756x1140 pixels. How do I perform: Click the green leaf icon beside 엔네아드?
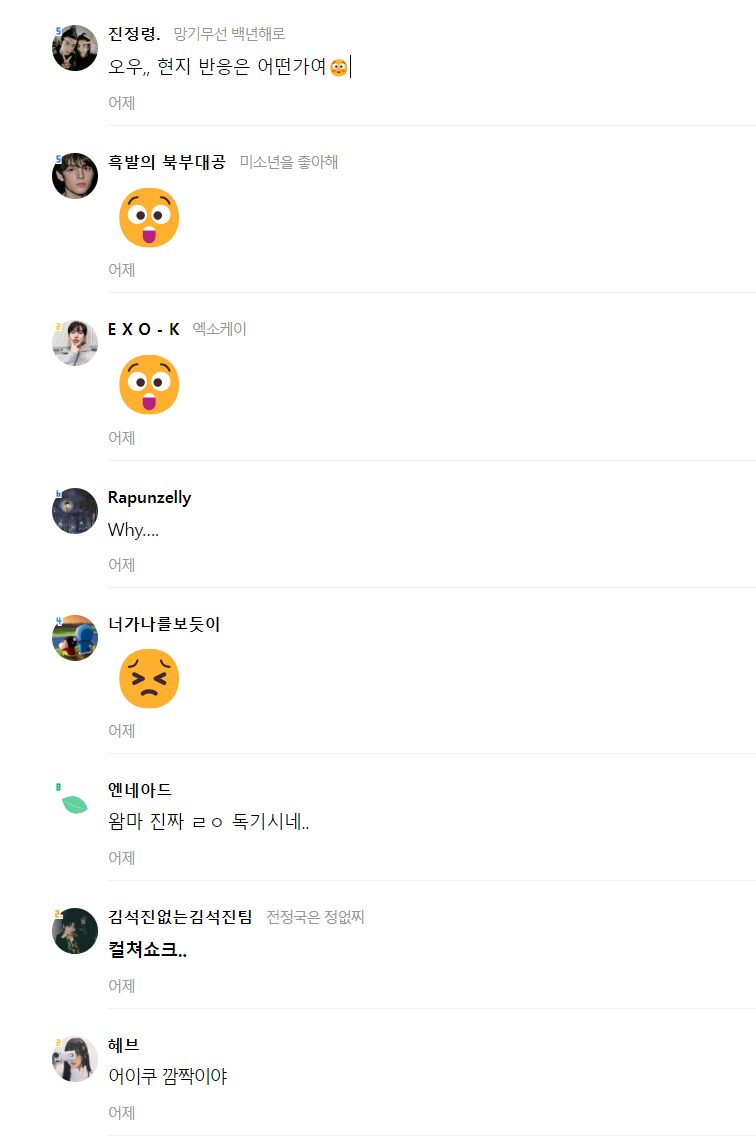coord(74,803)
